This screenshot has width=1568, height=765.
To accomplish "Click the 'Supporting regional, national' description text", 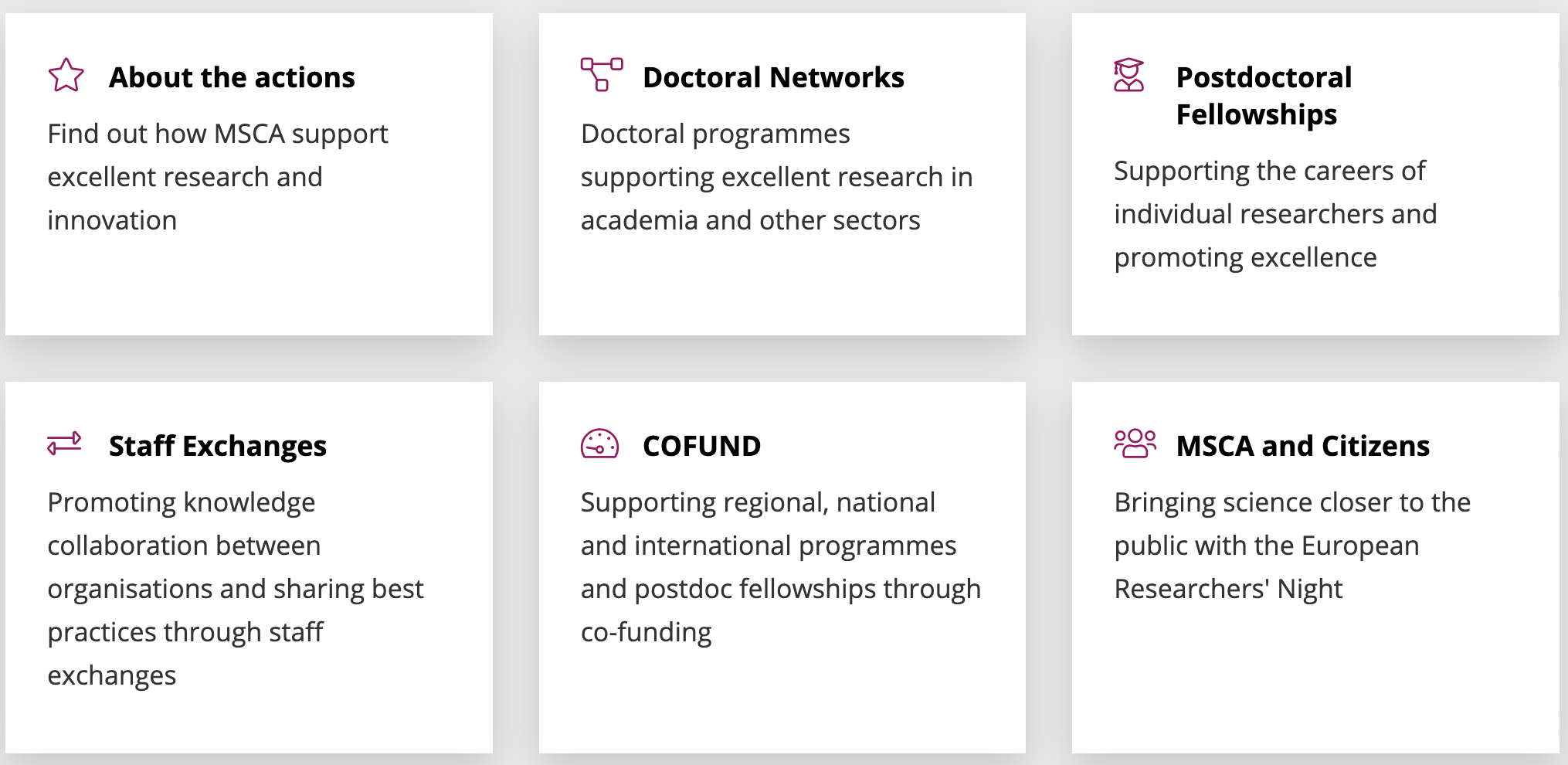I will pyautogui.click(x=781, y=567).
